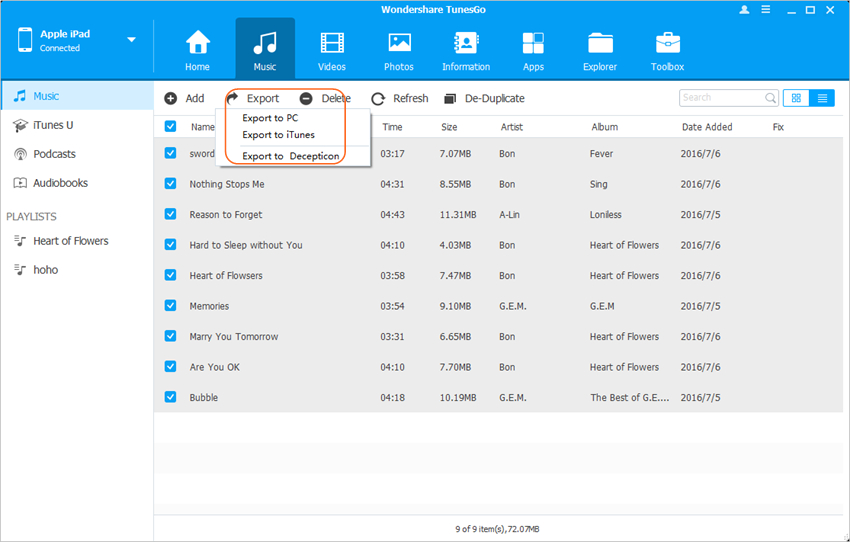Click the Refresh button
The height and width of the screenshot is (542, 850).
tap(400, 98)
